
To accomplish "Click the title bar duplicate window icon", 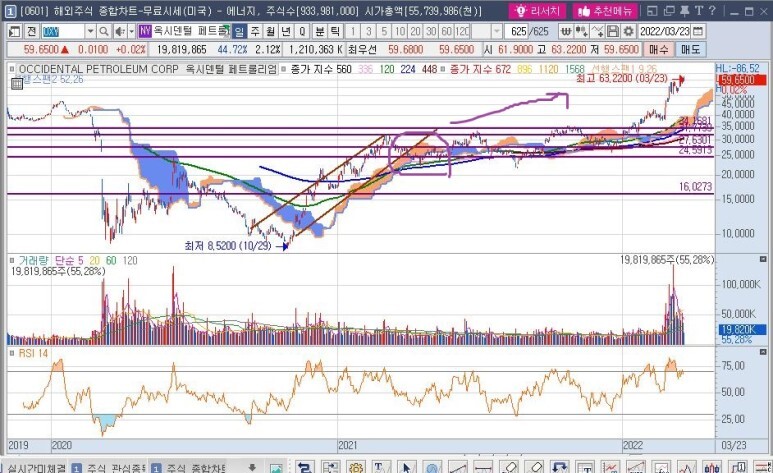I will point(669,10).
